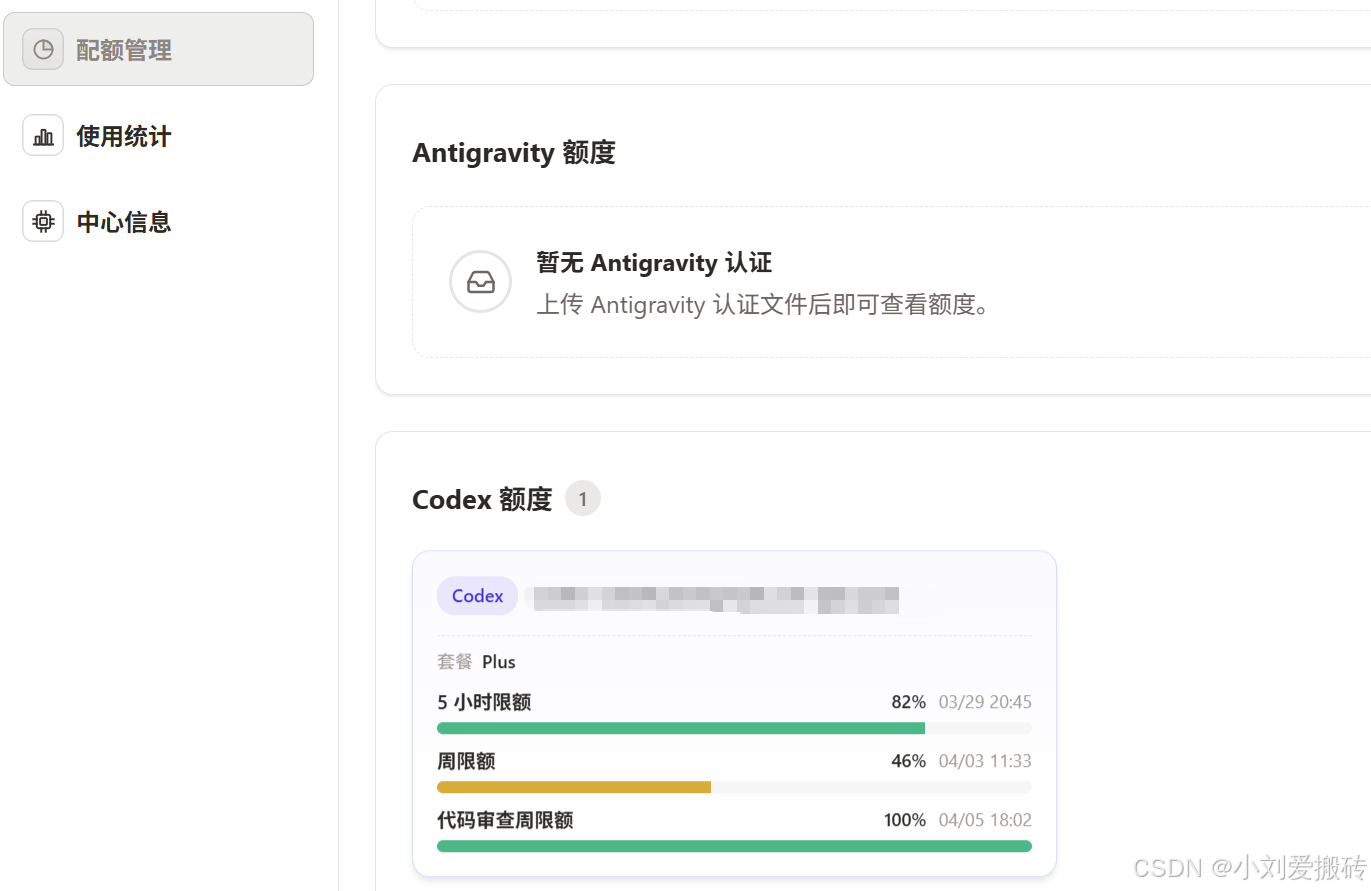Click the inbox icon in Antigravity 额度 card

click(480, 282)
